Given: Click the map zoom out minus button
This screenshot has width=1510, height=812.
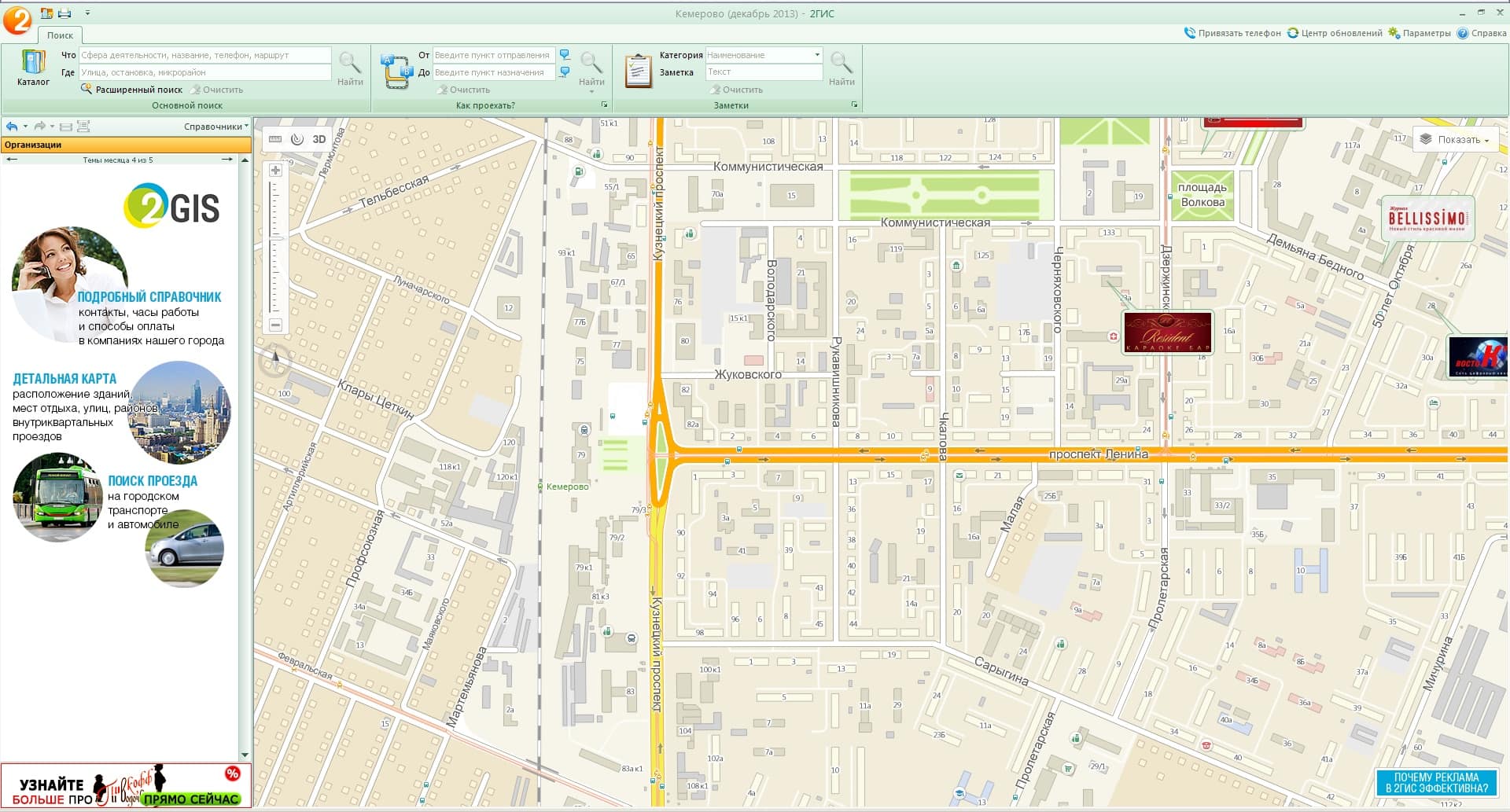Looking at the screenshot, I should point(275,325).
